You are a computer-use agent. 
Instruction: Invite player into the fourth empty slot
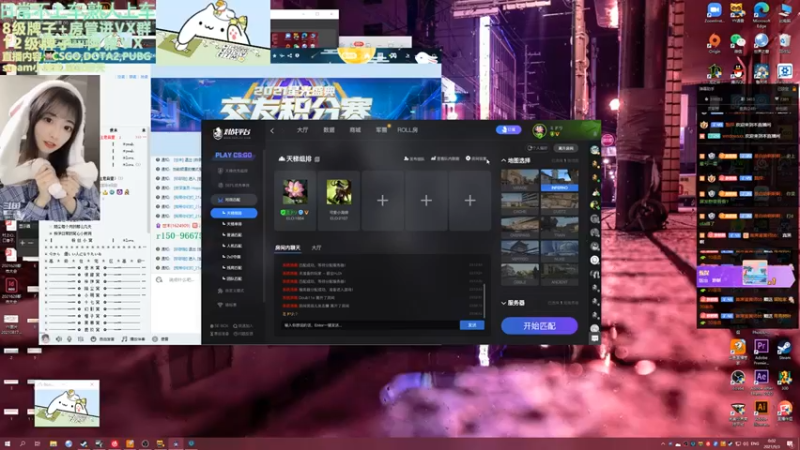pyautogui.click(x=426, y=200)
